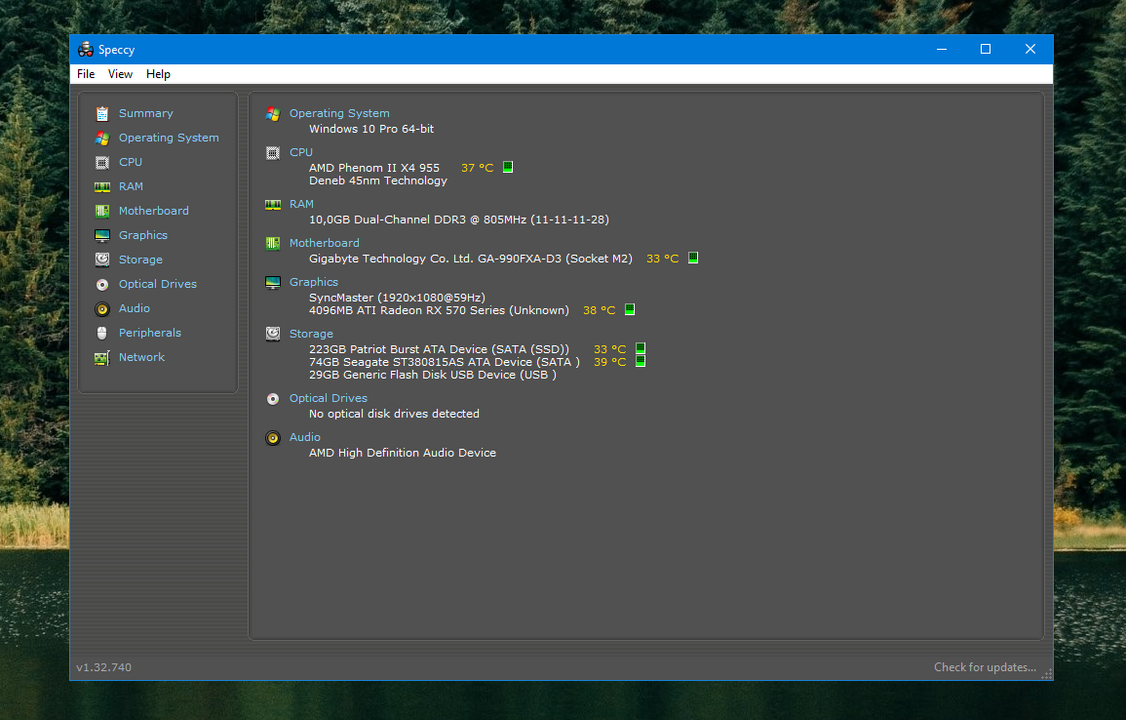Go to Operating System section in sidebar

[x=169, y=138]
